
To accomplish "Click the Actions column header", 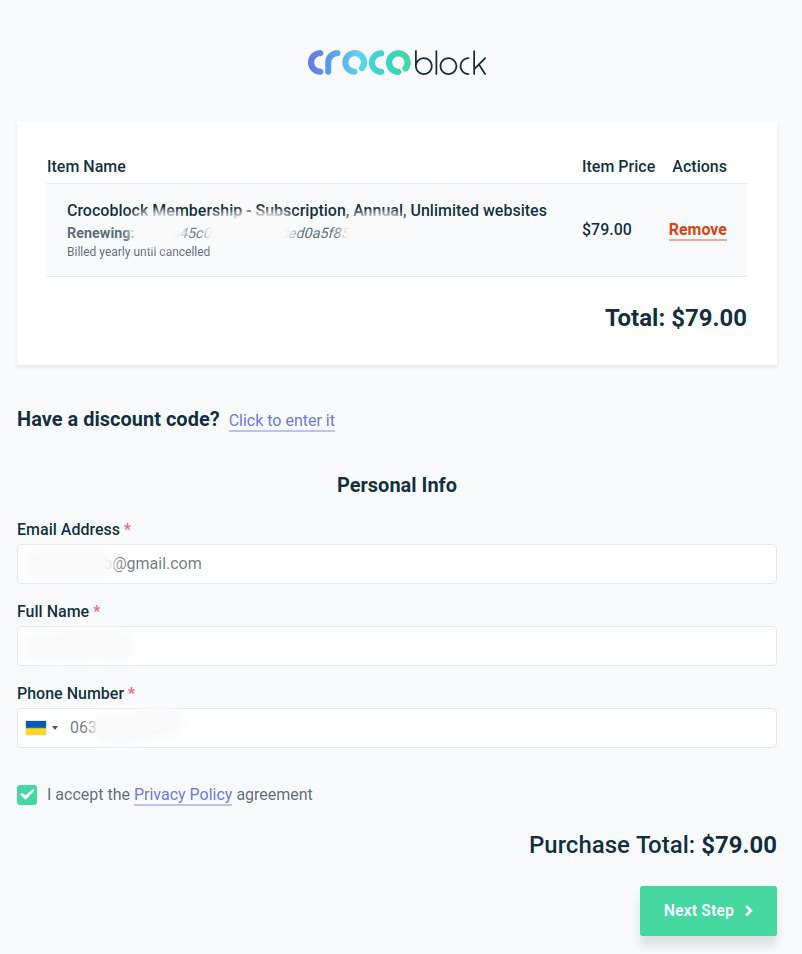I will [699, 166].
